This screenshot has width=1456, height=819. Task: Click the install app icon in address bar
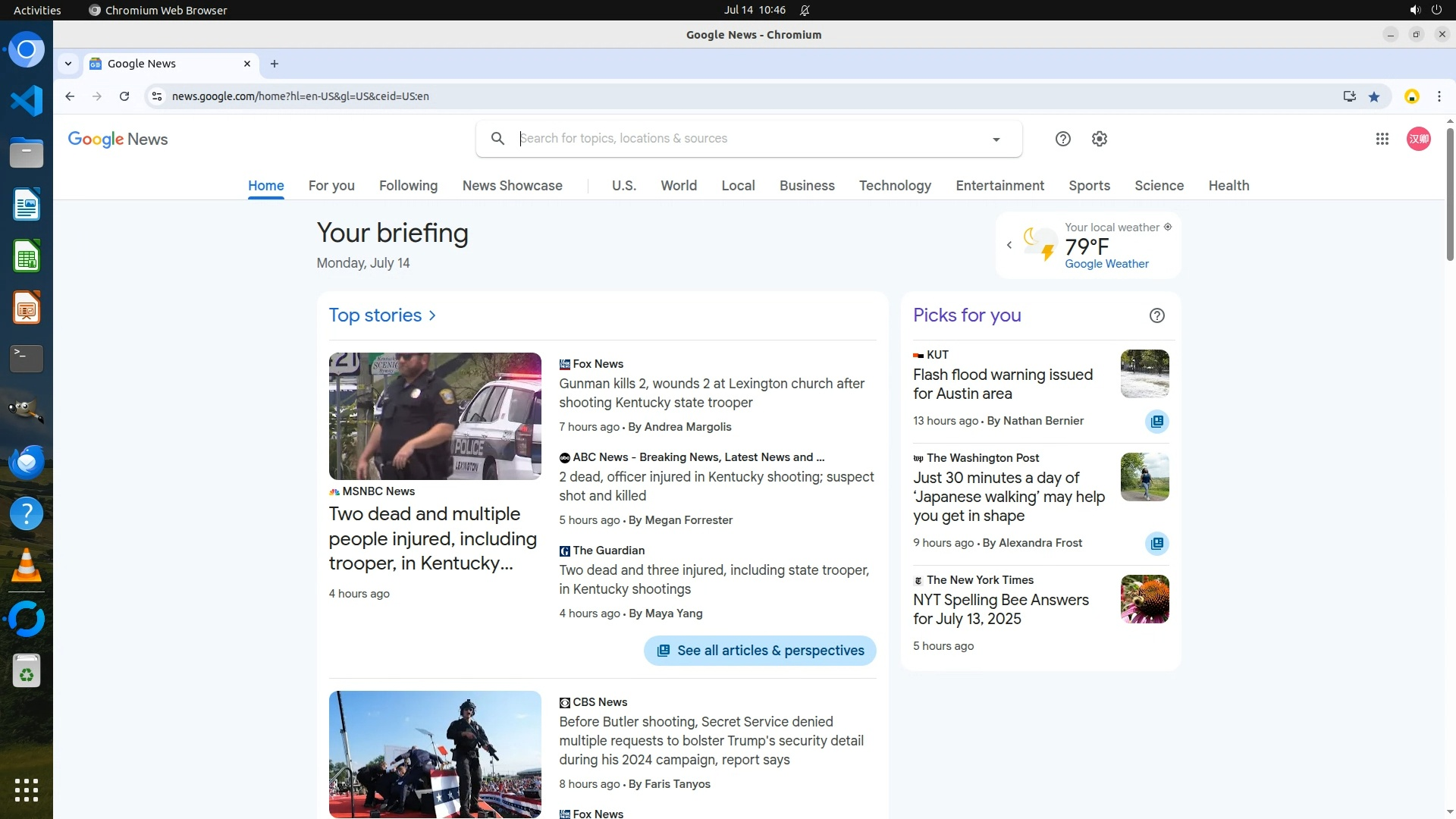pyautogui.click(x=1349, y=96)
